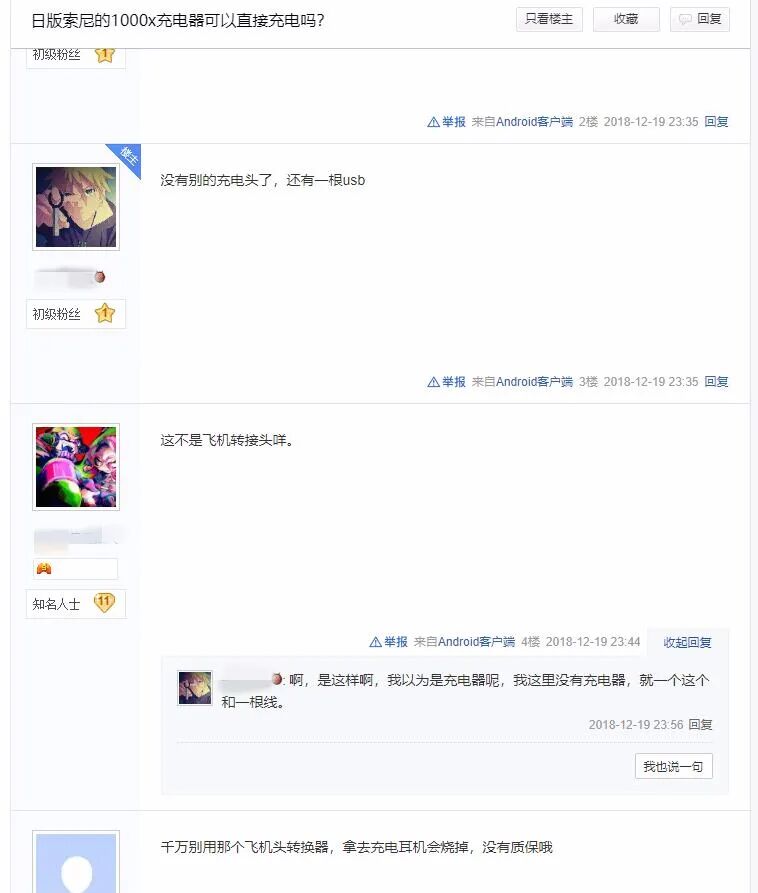The height and width of the screenshot is (893, 758).
Task: Open the colorful avatar on 4楼
Action: tap(76, 467)
